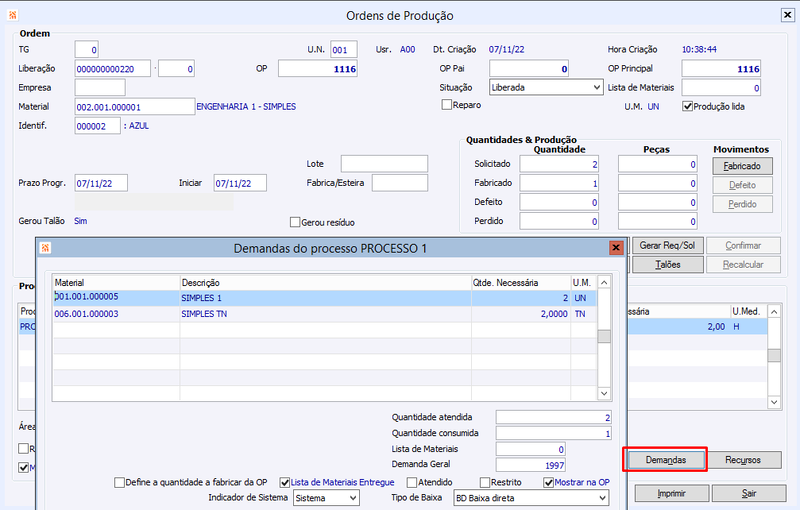Screen dimensions: 800x510
Task: Click the Solicitado Quantidade field
Action: 559,164
